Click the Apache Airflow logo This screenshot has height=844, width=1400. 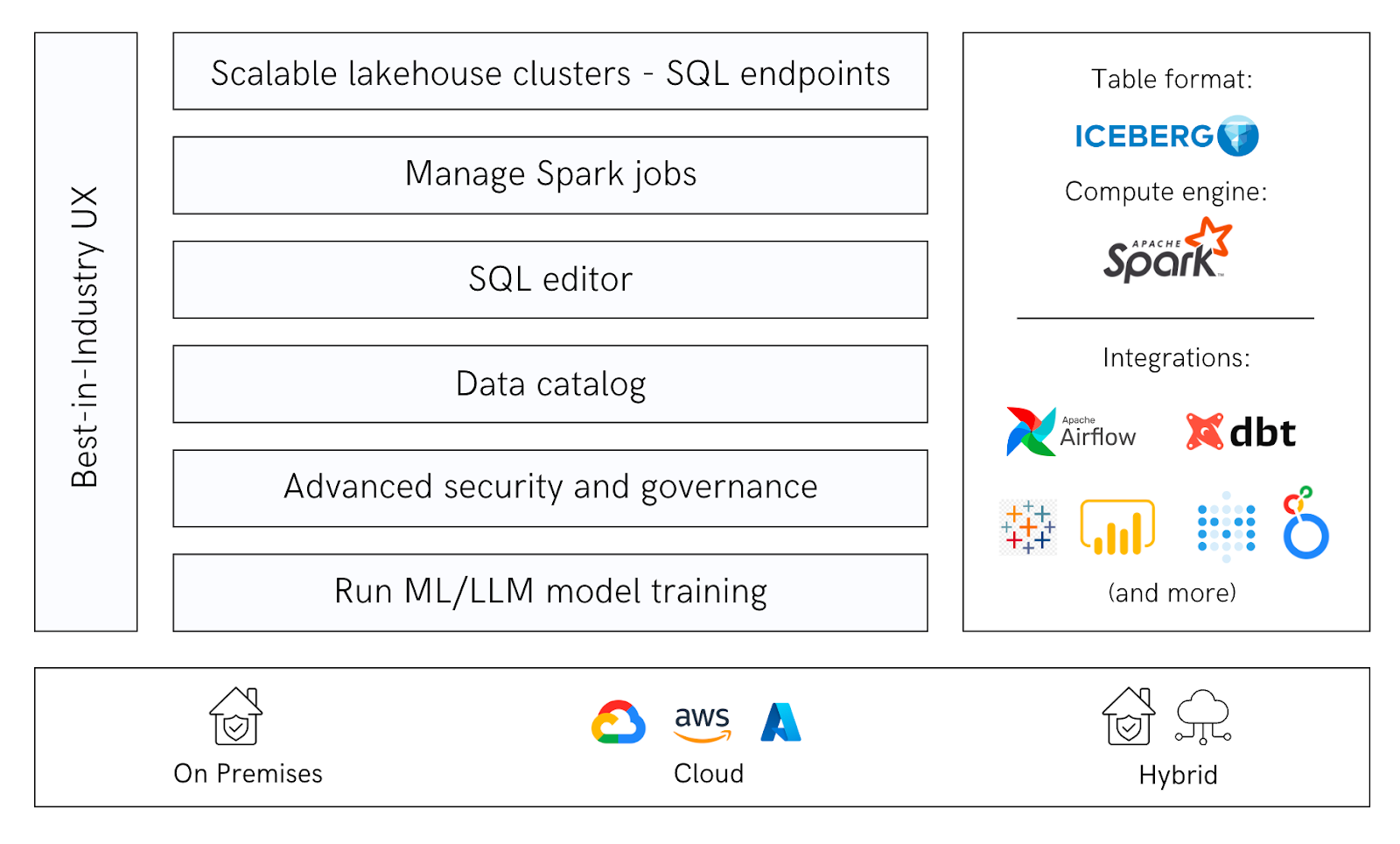1071,431
